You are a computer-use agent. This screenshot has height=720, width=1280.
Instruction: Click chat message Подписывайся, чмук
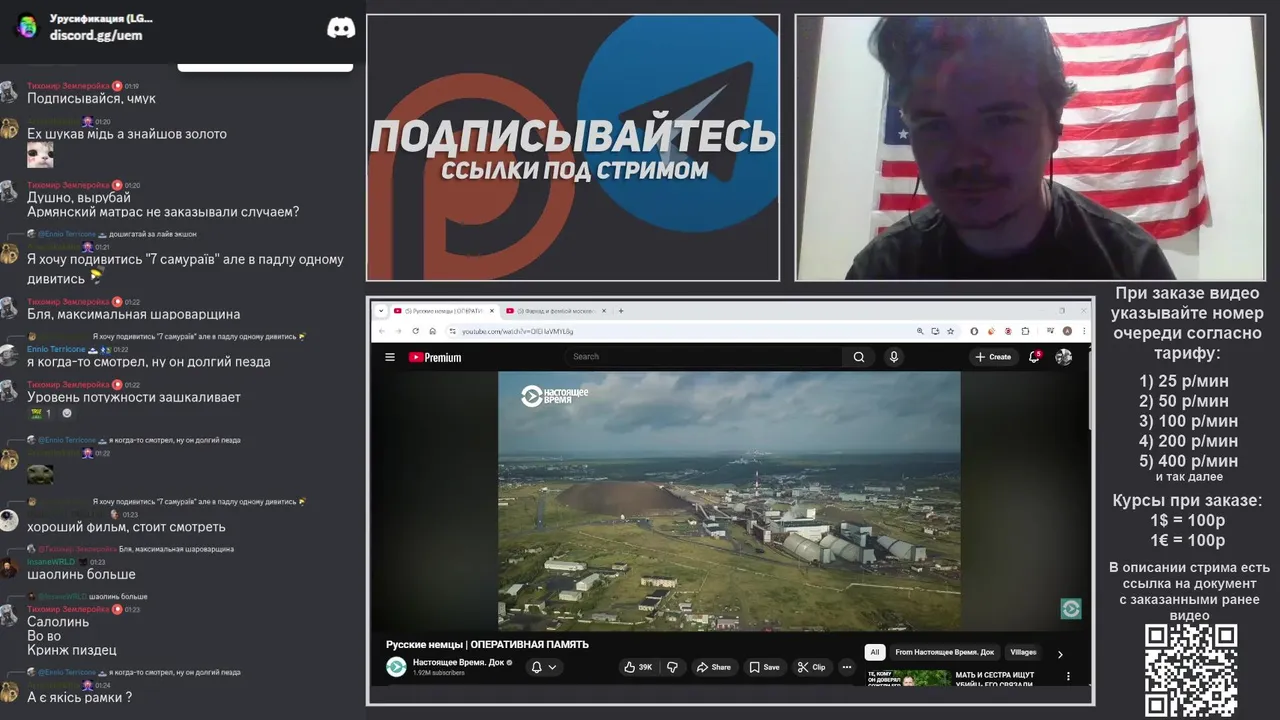pos(91,98)
